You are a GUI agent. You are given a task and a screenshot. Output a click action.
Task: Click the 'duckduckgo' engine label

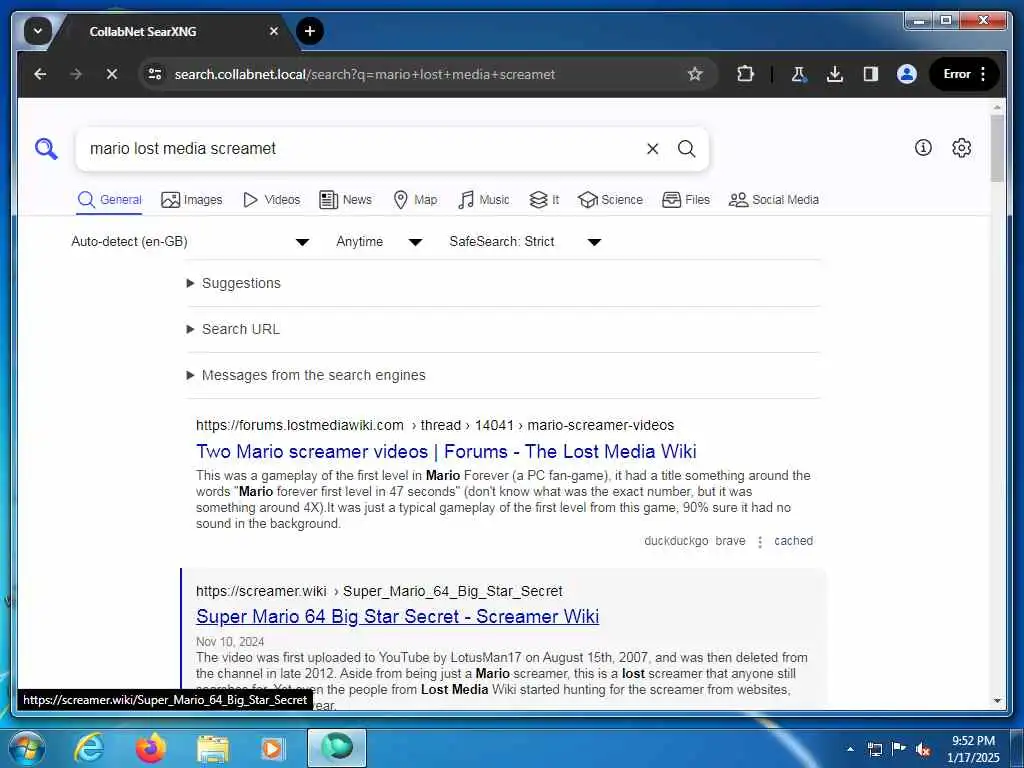coord(676,541)
